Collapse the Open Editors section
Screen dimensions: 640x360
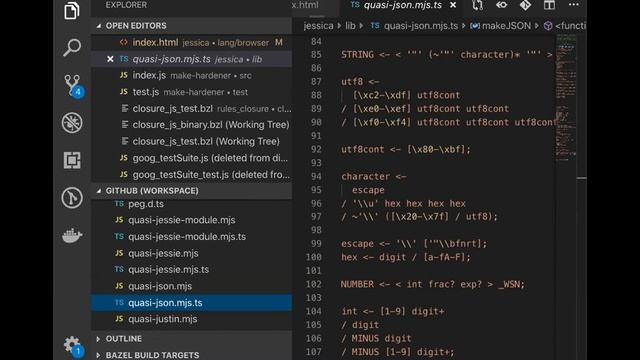click(x=191, y=26)
